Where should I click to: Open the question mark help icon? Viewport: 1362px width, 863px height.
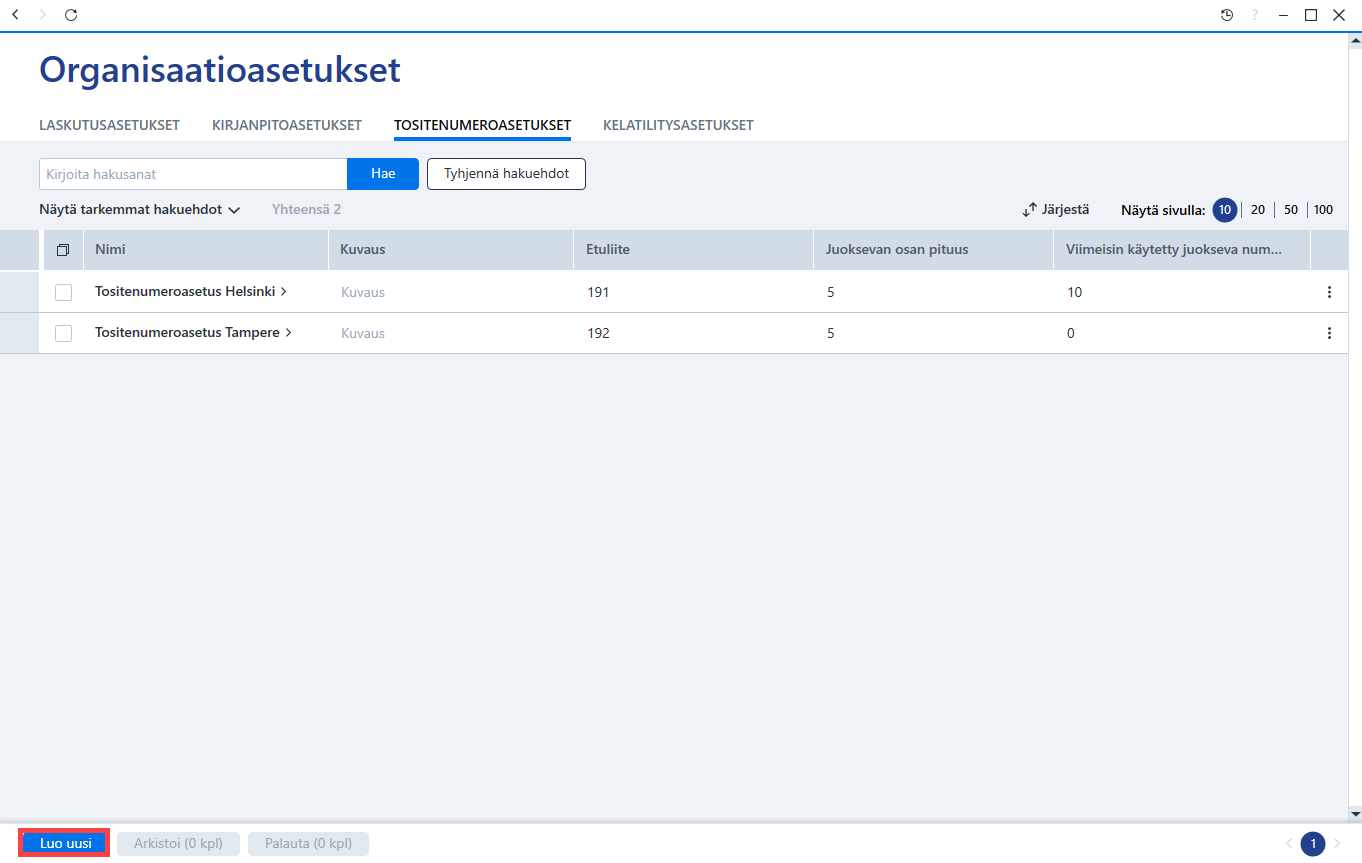pyautogui.click(x=1255, y=15)
